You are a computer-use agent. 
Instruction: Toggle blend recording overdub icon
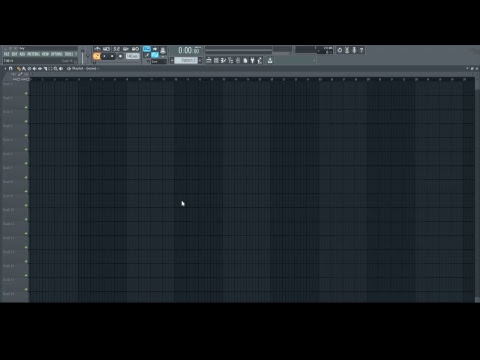[125, 49]
